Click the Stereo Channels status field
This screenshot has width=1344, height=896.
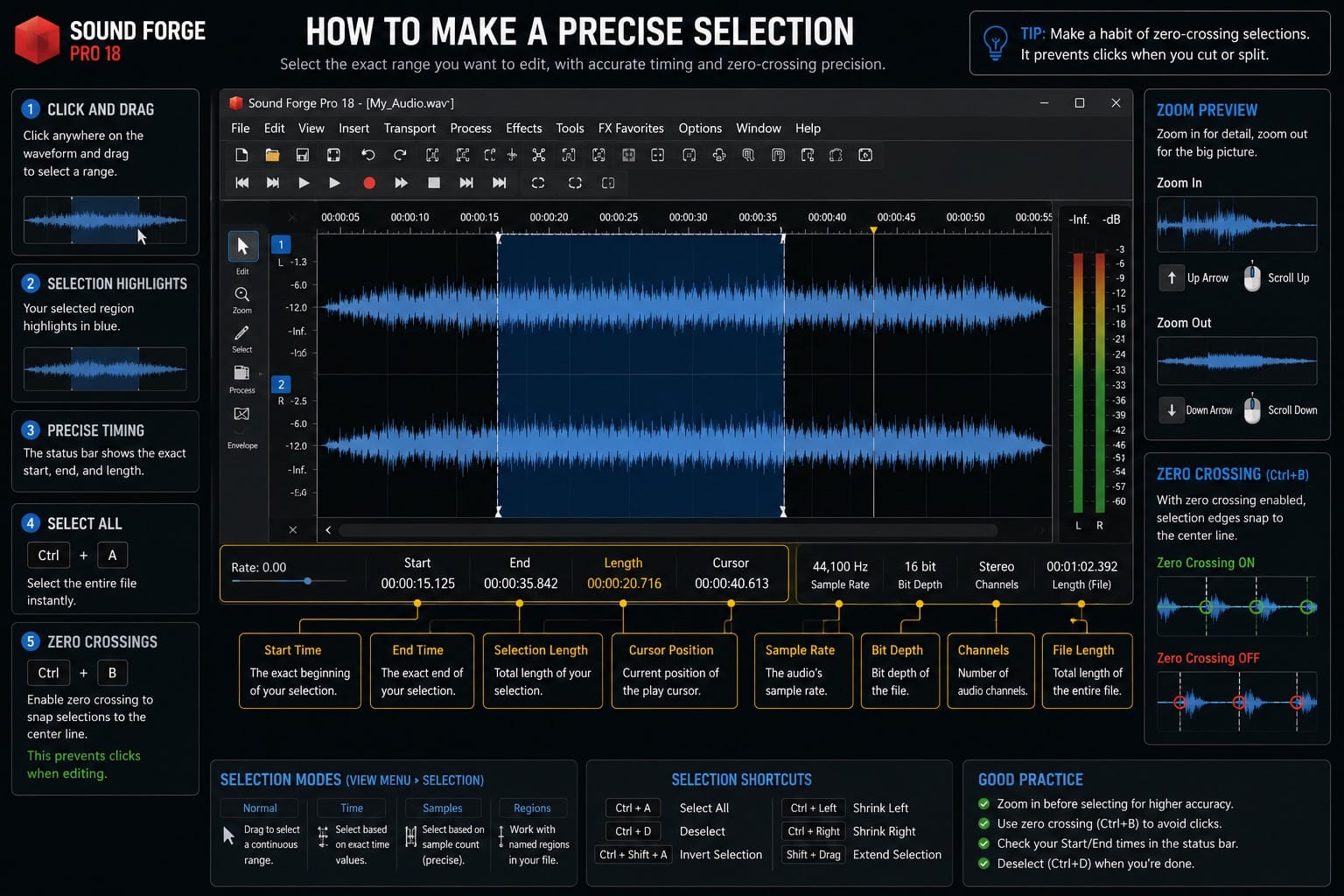[997, 575]
